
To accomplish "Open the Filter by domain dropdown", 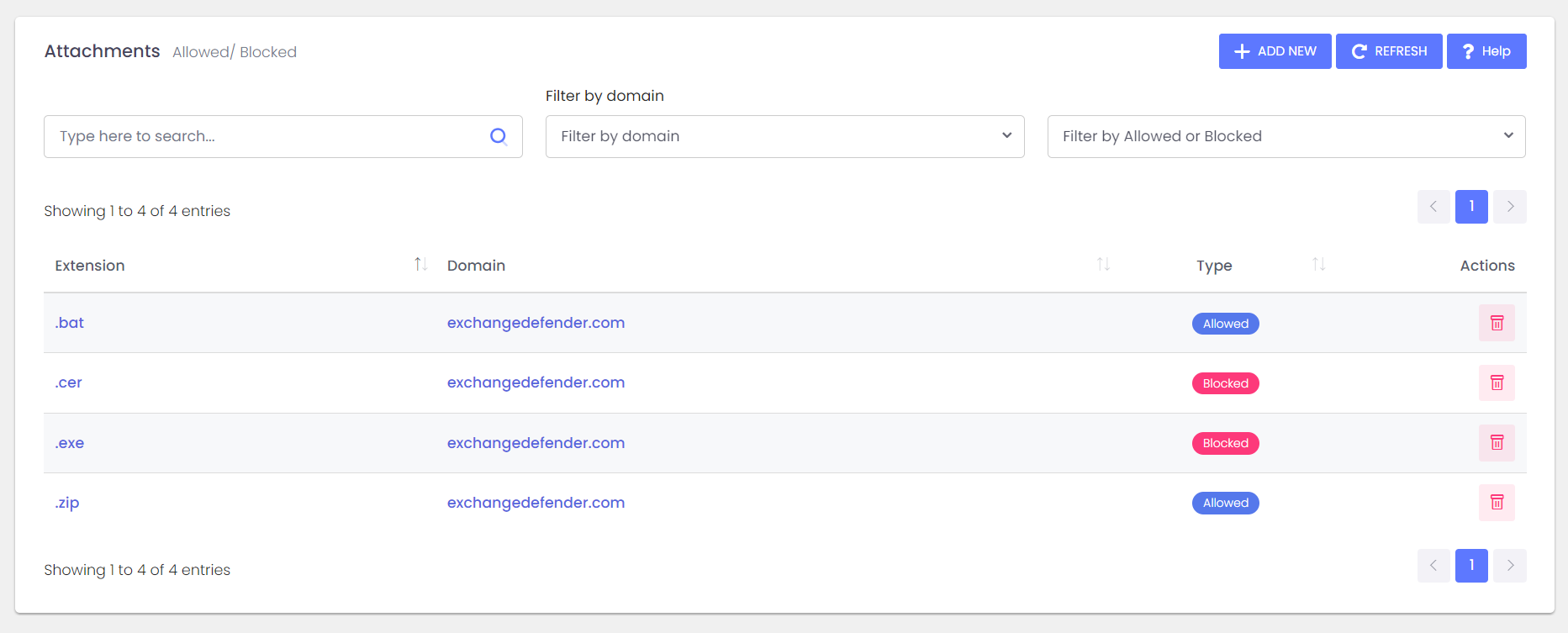I will pos(784,136).
